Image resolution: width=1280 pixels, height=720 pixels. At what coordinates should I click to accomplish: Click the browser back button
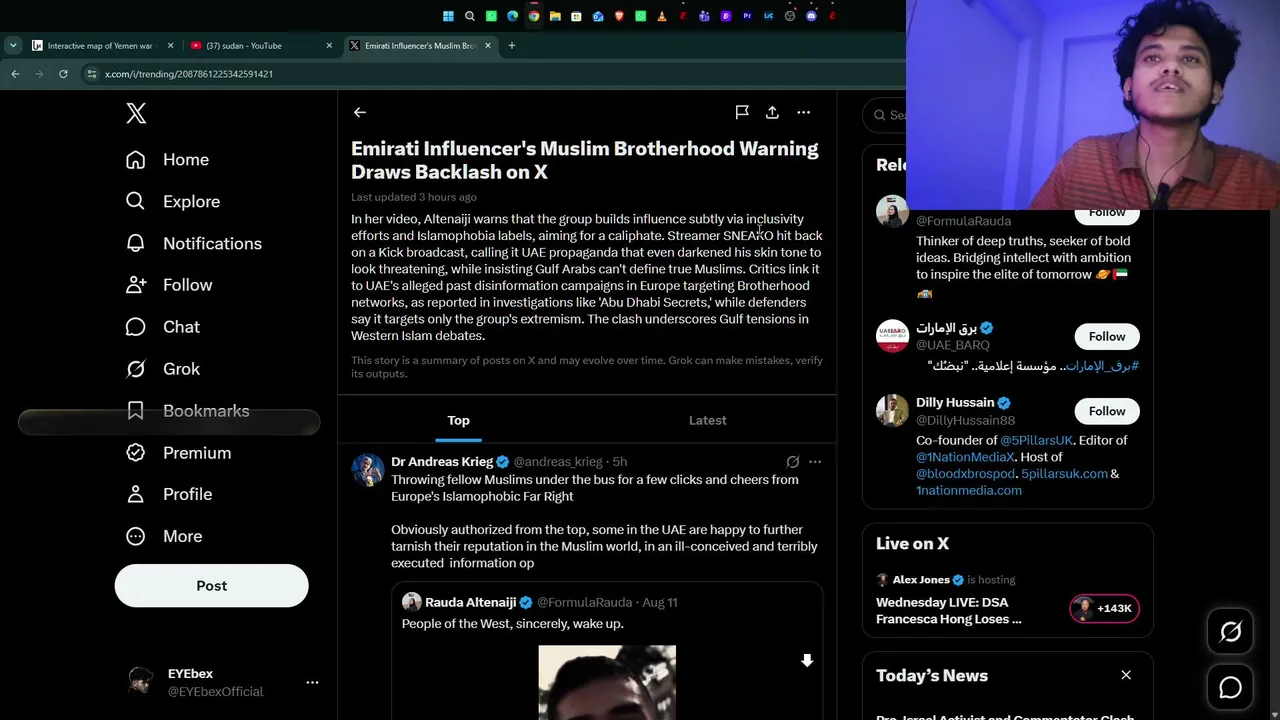point(15,74)
